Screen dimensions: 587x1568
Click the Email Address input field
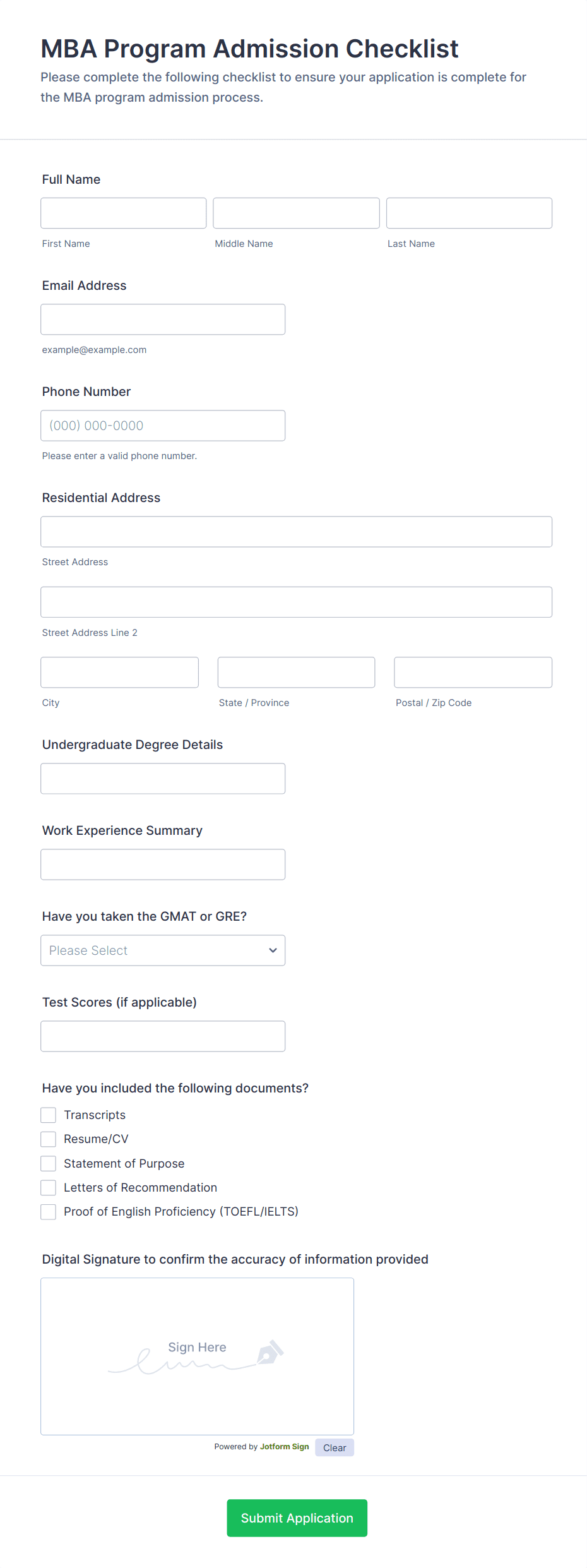coord(163,319)
